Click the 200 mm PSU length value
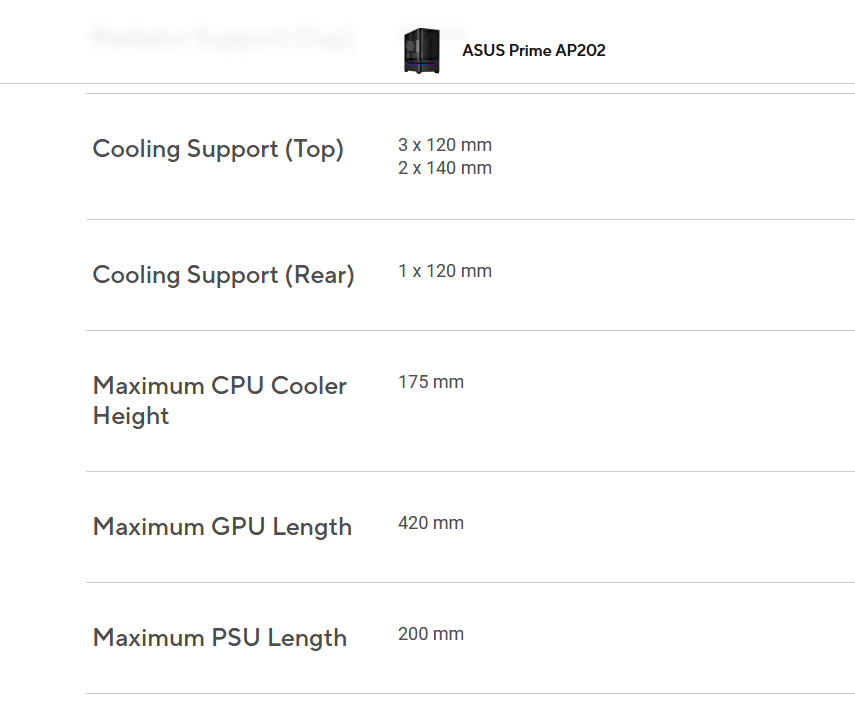Screen dimensions: 855x721 pos(431,634)
